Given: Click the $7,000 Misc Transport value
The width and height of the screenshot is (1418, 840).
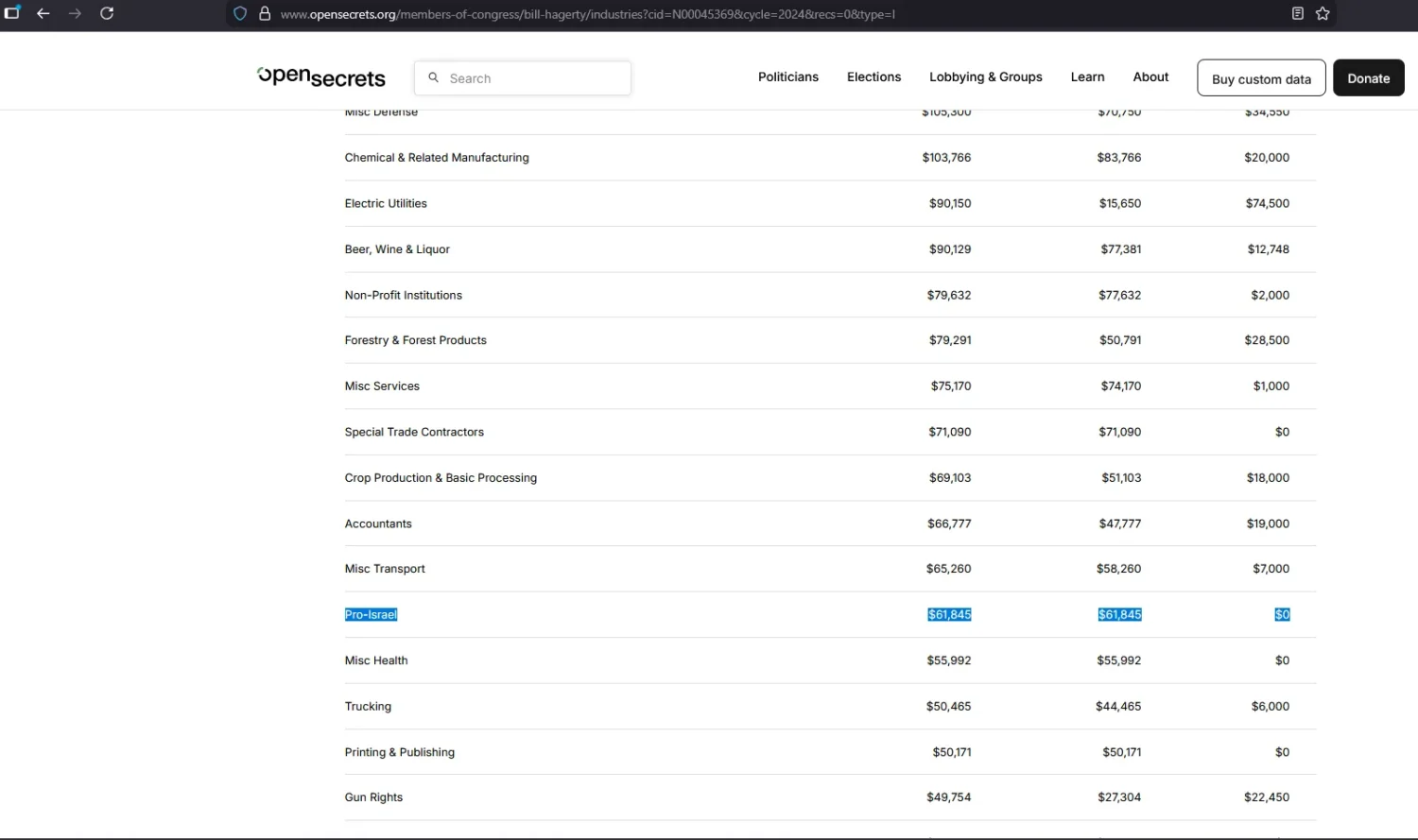Looking at the screenshot, I should [x=1271, y=569].
